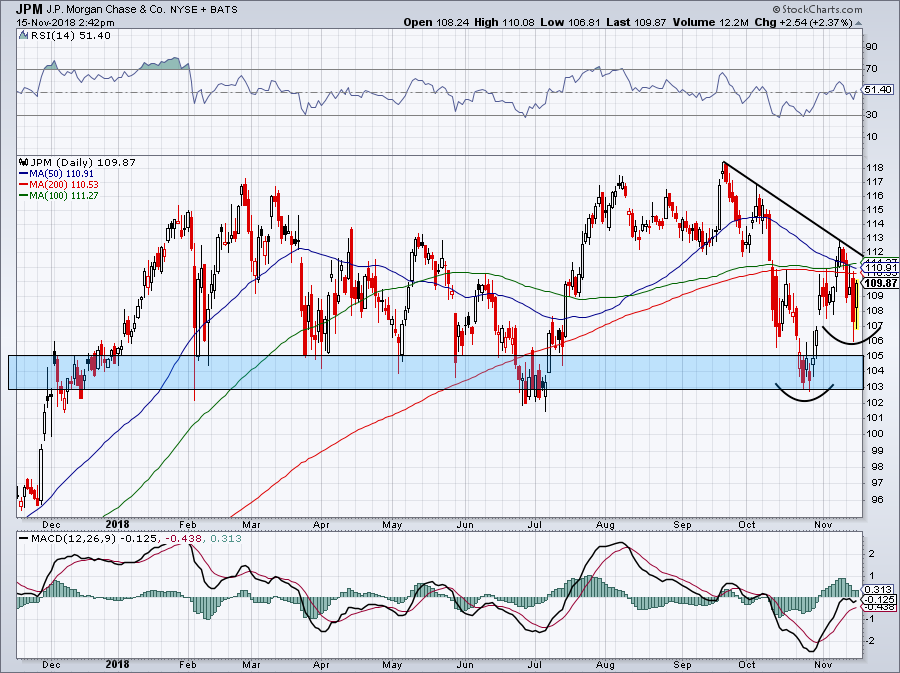900x673 pixels.
Task: Click the RSI(14) 51.40 legend label
Action: click(x=70, y=36)
